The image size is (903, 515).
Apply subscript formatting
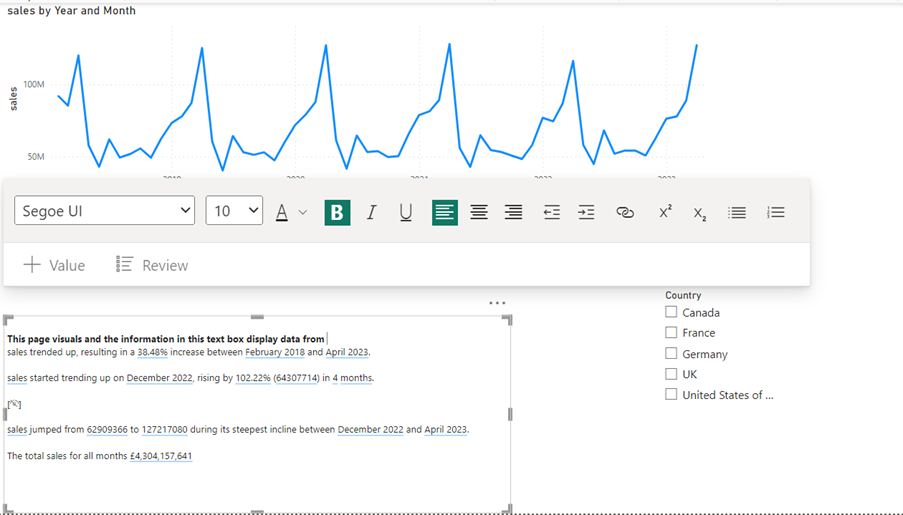point(700,213)
